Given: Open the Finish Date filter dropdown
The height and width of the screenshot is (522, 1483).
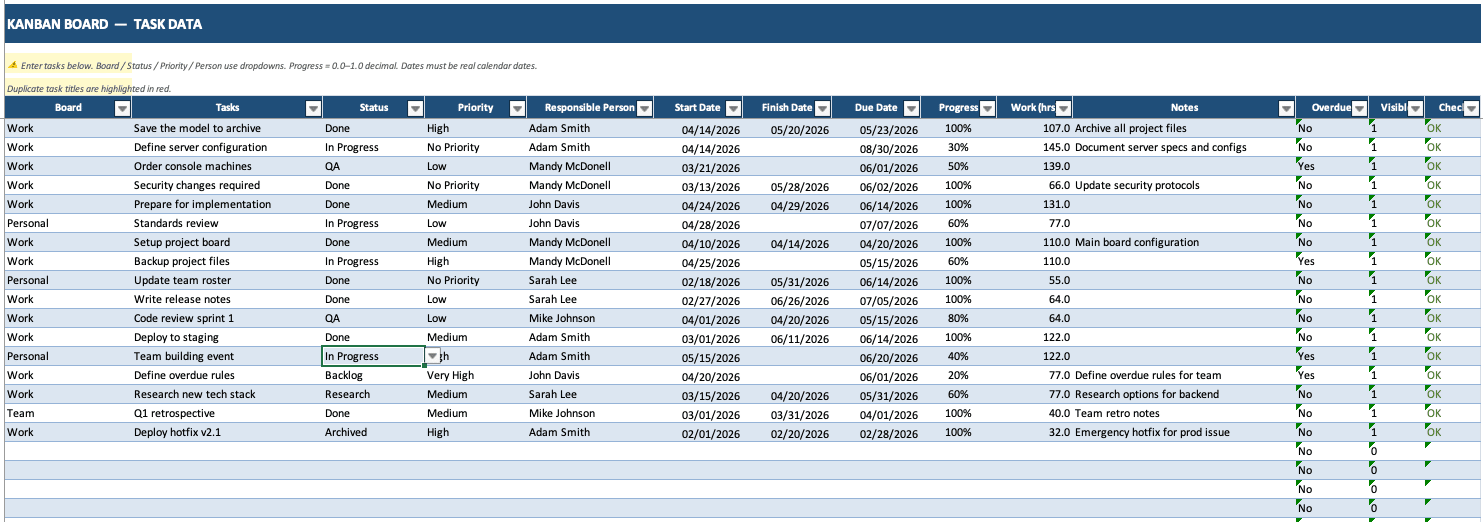Looking at the screenshot, I should (x=822, y=108).
